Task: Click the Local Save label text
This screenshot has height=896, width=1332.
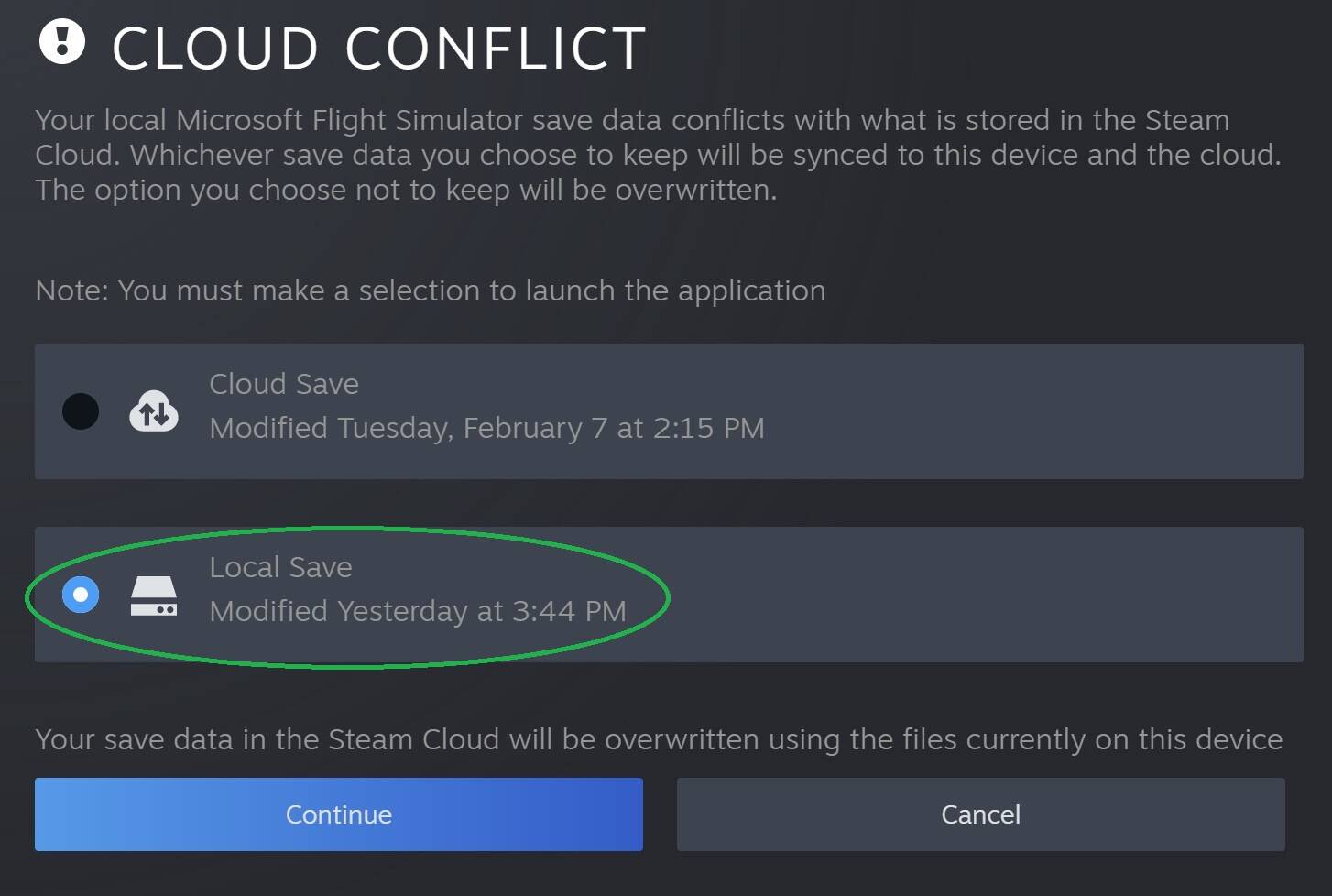Action: (x=280, y=567)
